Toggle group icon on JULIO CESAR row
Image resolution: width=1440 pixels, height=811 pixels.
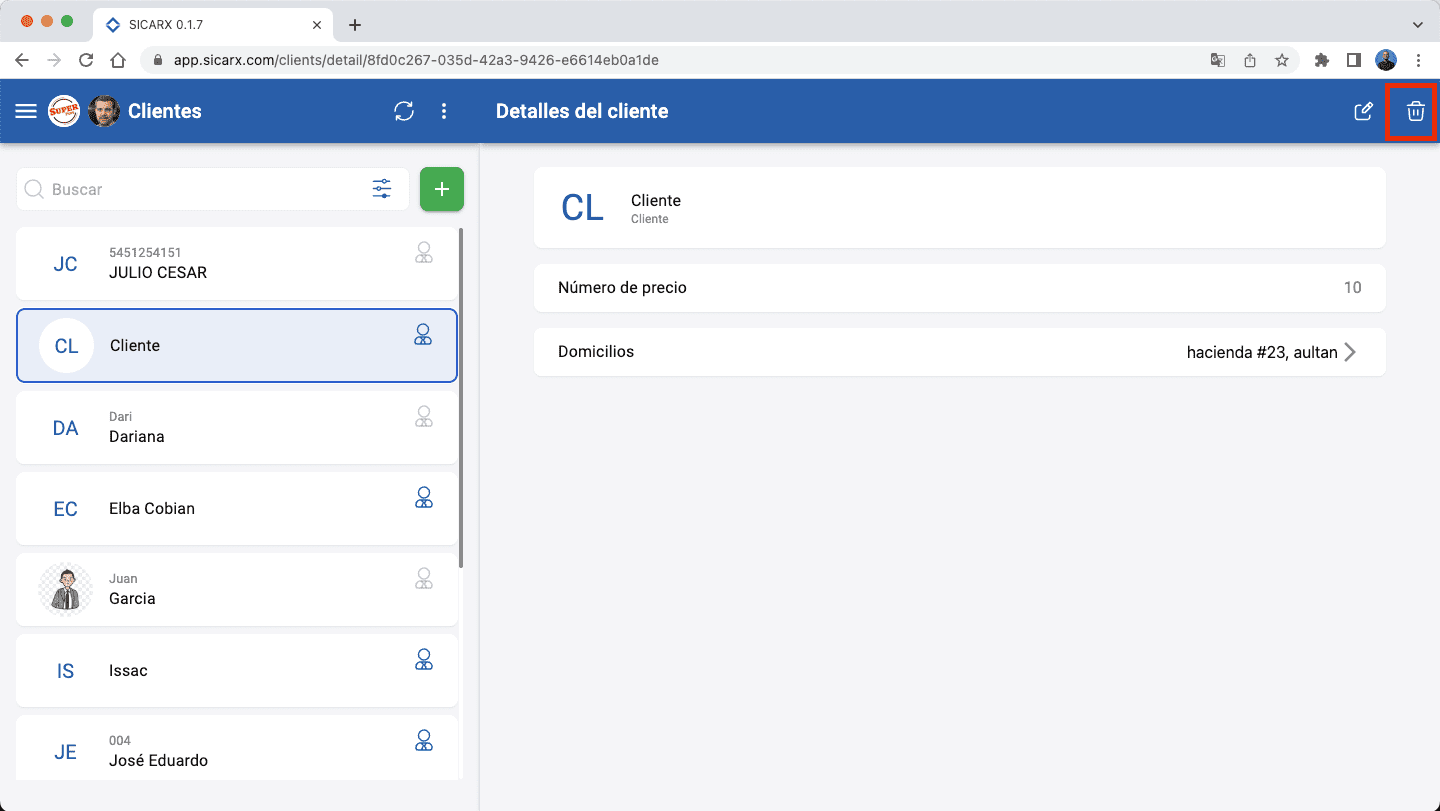[423, 253]
